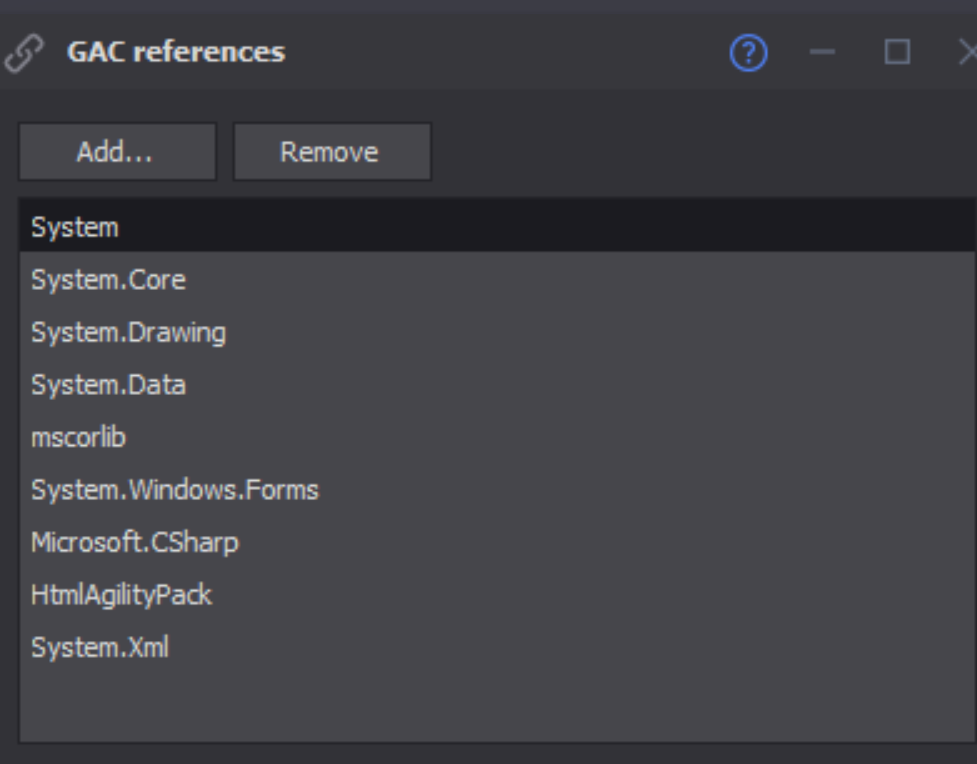Minimize the GAC references window
Viewport: 977px width, 764px height.
point(822,52)
